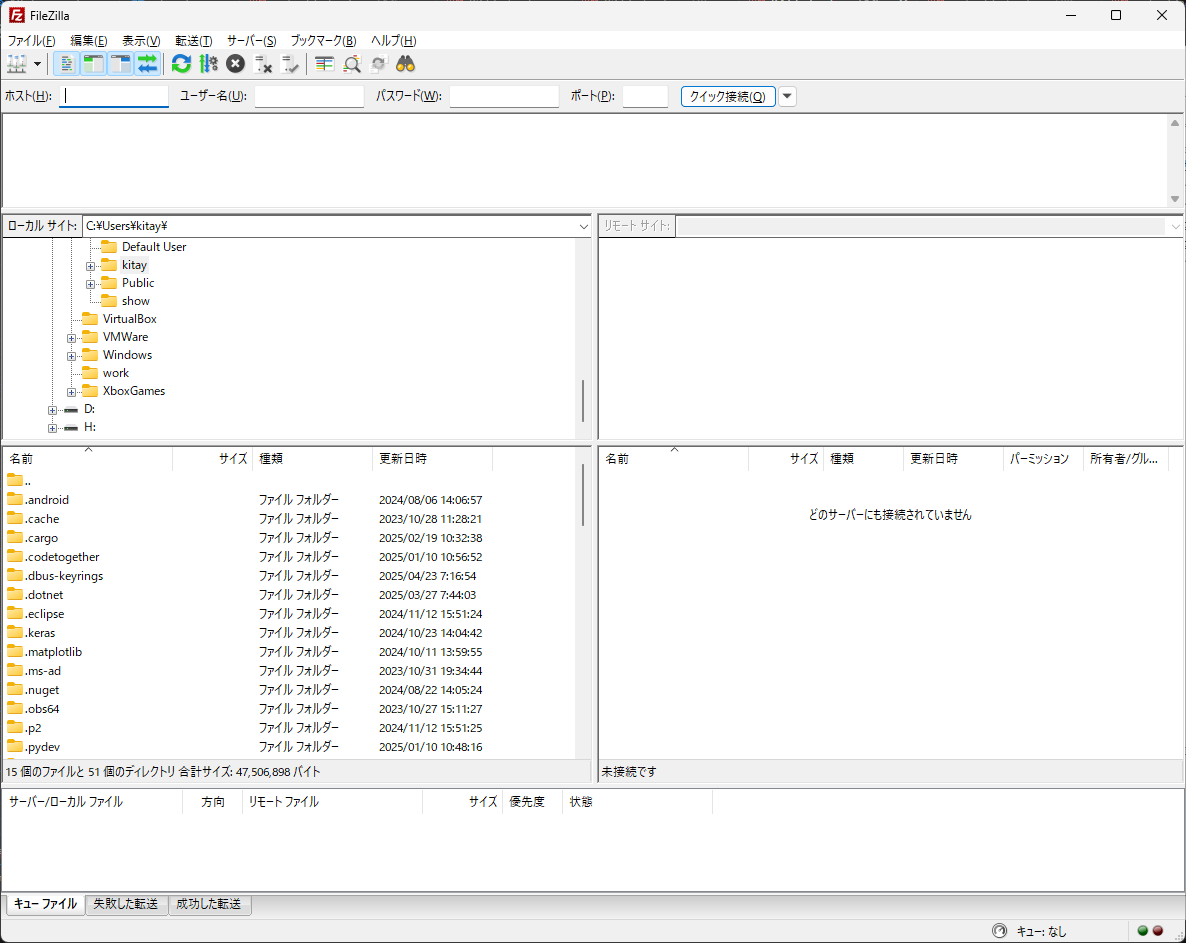Select the VirtualBox folder in tree
This screenshot has height=943, width=1186.
129,319
